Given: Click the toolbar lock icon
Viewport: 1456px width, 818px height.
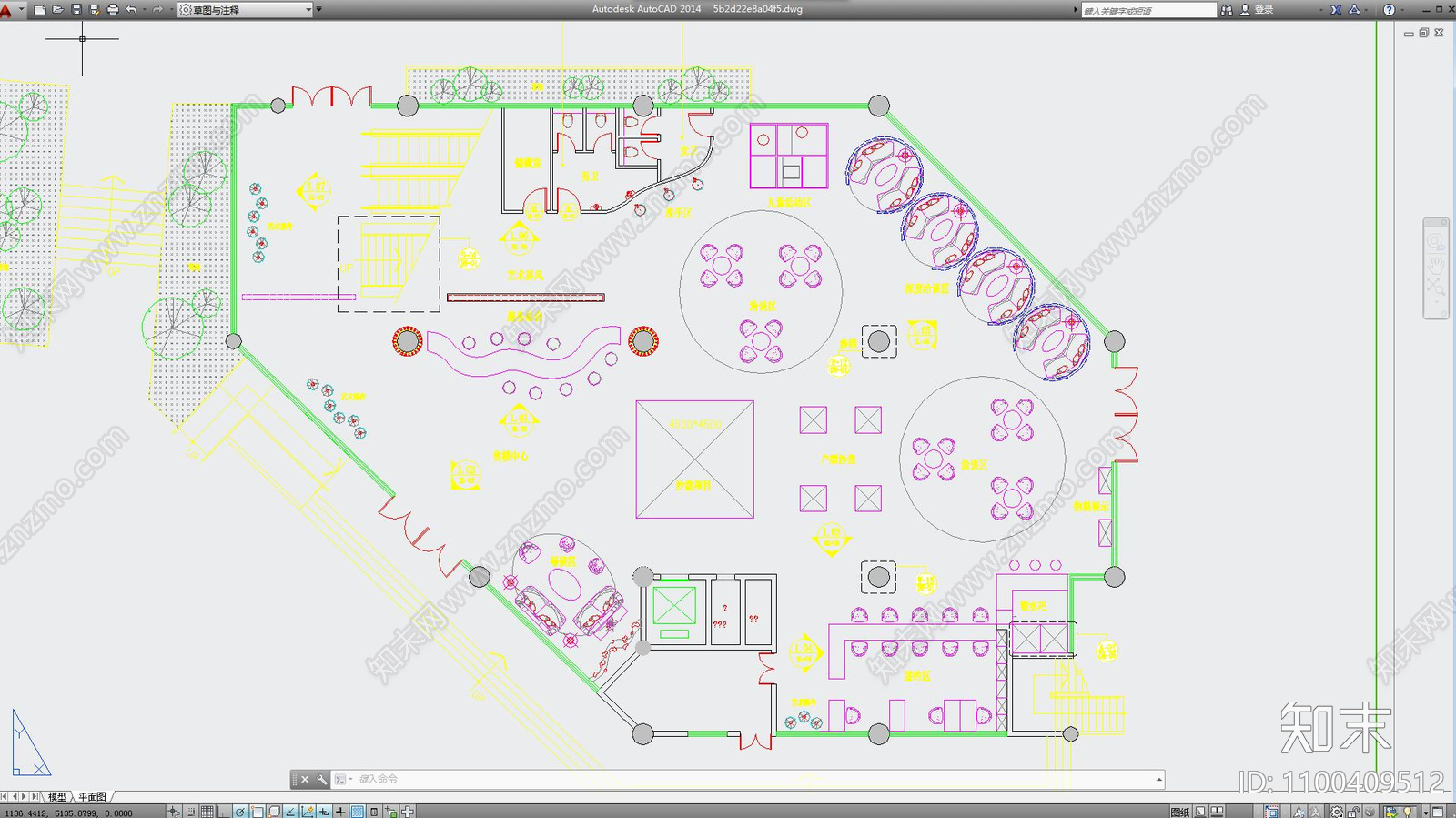Looking at the screenshot, I should point(1355,812).
